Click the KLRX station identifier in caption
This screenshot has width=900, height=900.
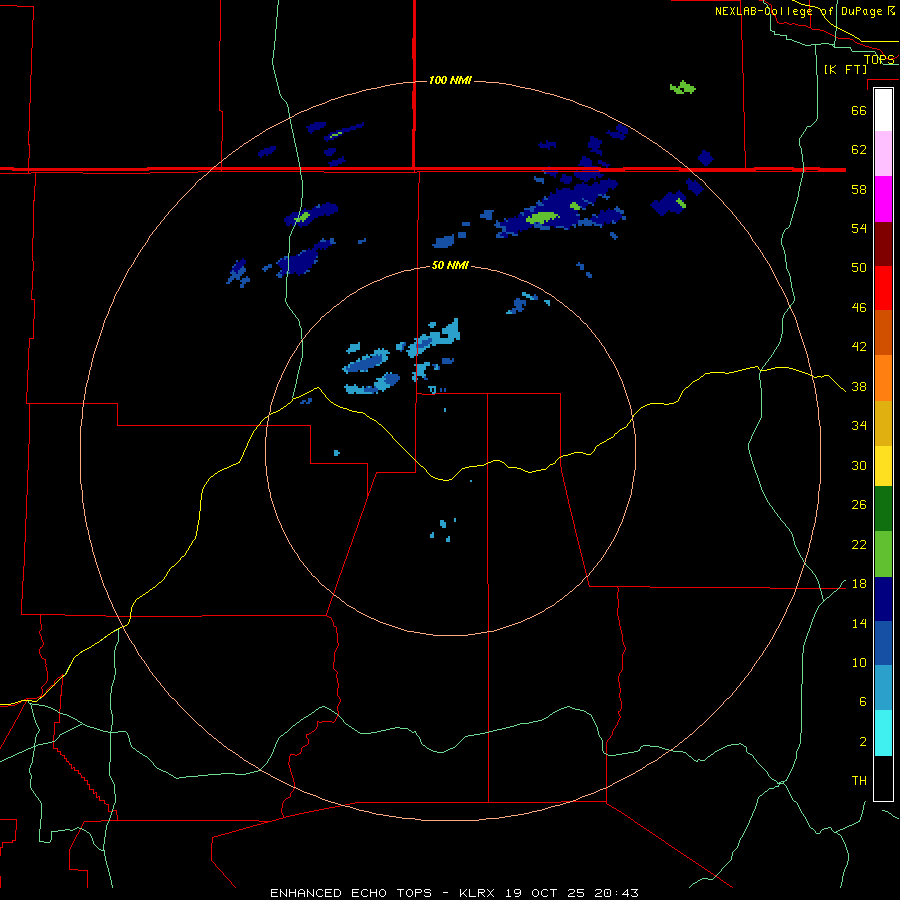coord(479,893)
